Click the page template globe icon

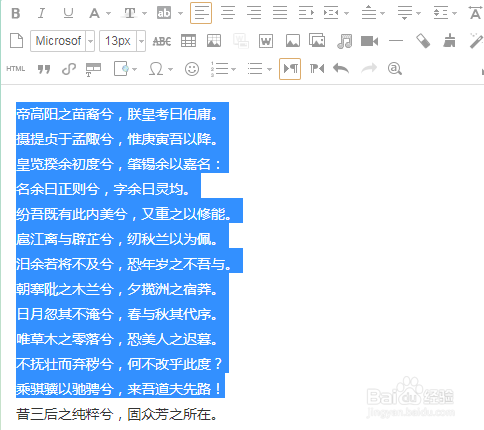[x=121, y=69]
